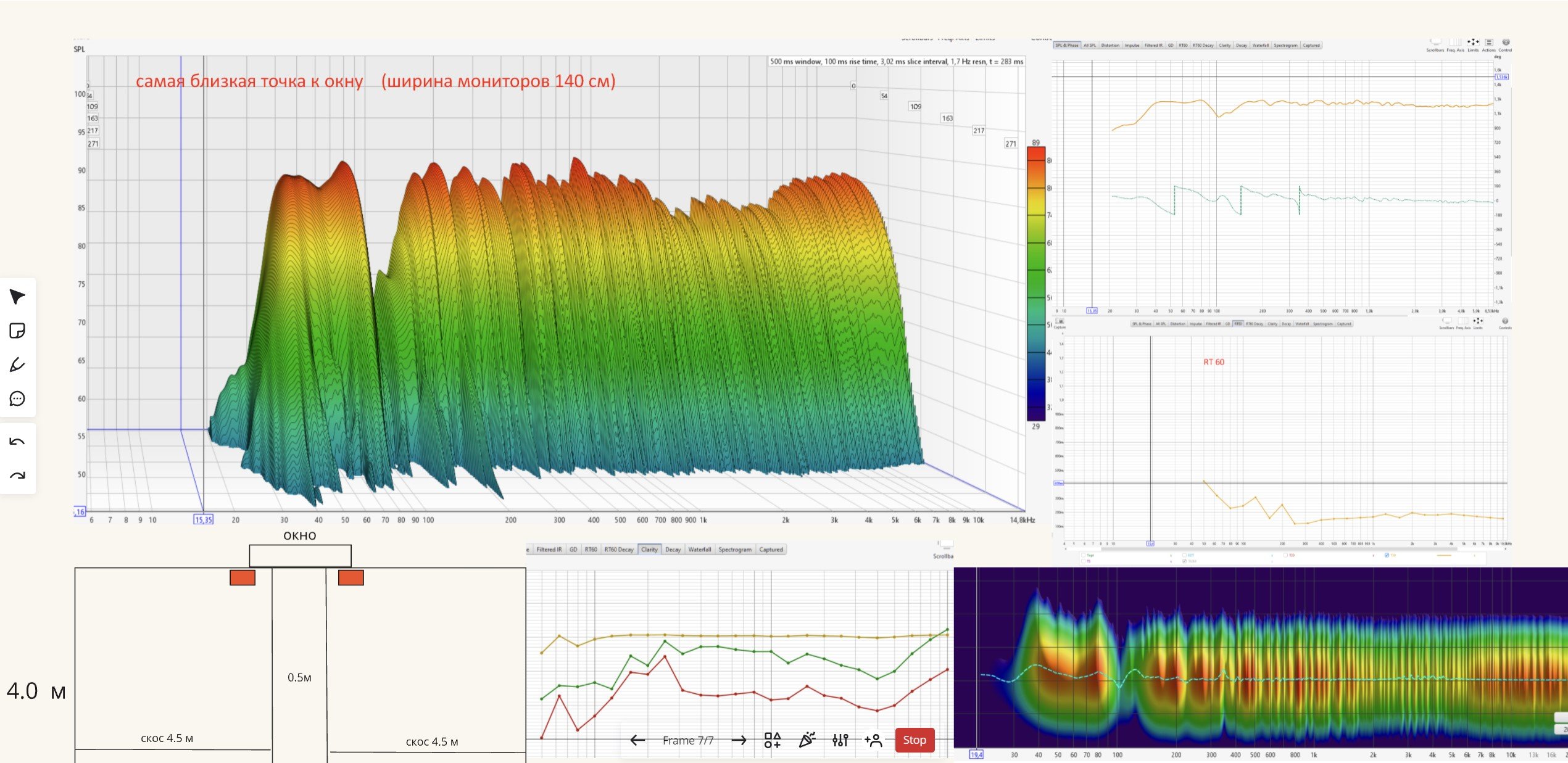Switch to the Clarity tab
The height and width of the screenshot is (763, 1568).
(649, 550)
